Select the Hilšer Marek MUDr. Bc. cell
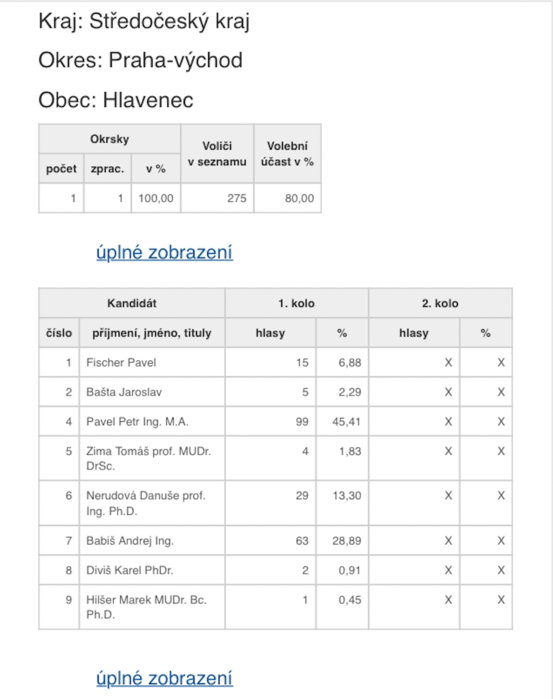 click(x=152, y=607)
